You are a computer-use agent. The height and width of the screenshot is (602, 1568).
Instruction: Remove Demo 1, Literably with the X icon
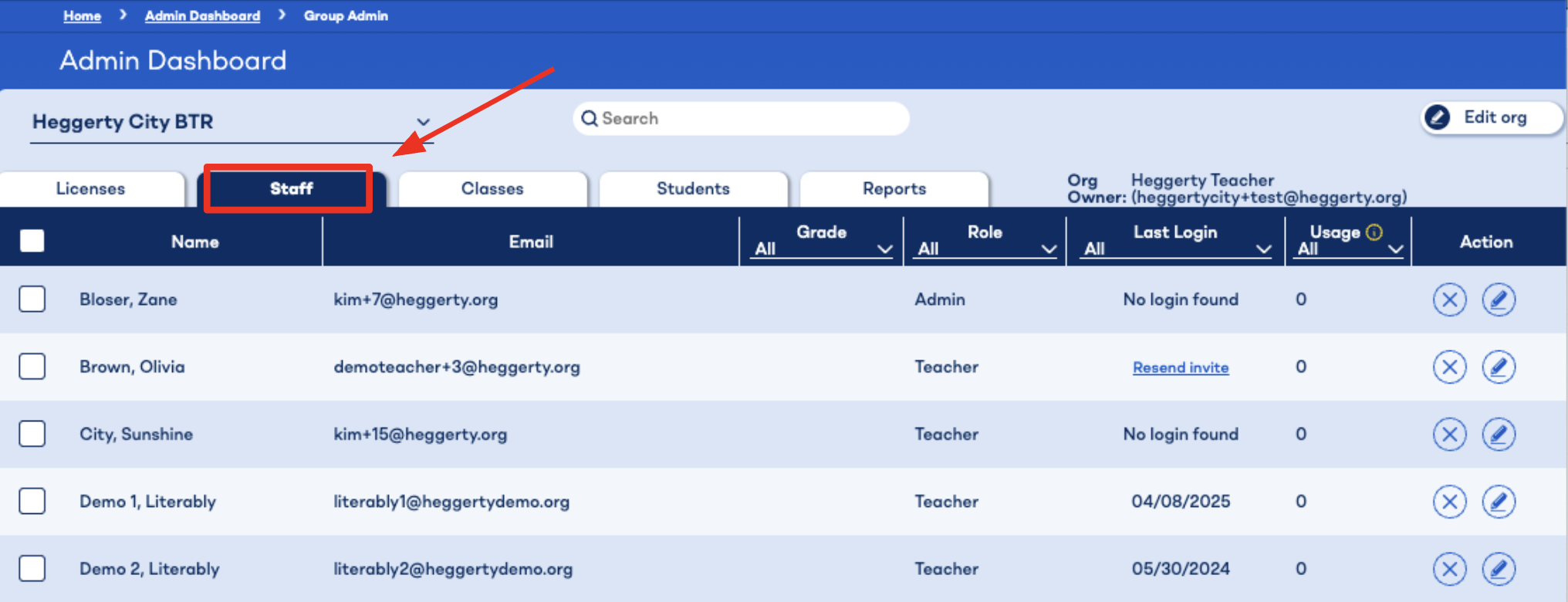coord(1449,502)
